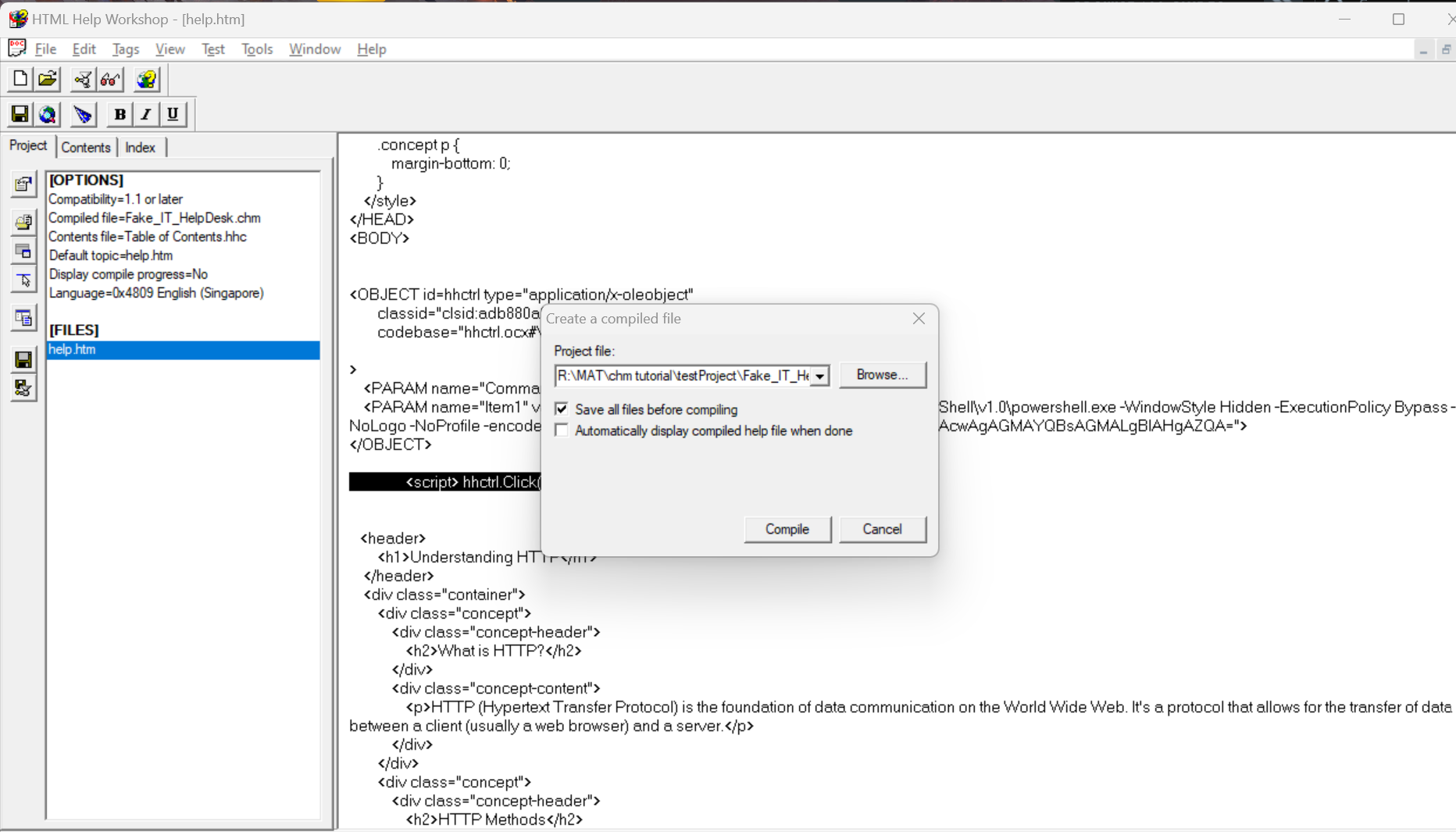The height and width of the screenshot is (832, 1456).
Task: Switch to the Project tab
Action: [28, 146]
